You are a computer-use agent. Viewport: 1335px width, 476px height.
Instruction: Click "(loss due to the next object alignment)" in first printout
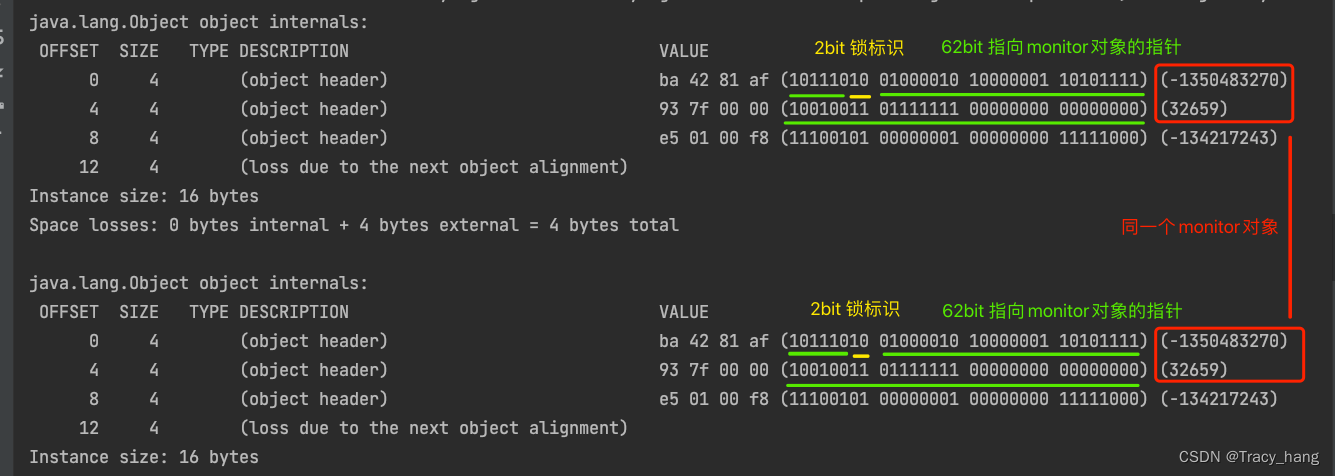(434, 167)
